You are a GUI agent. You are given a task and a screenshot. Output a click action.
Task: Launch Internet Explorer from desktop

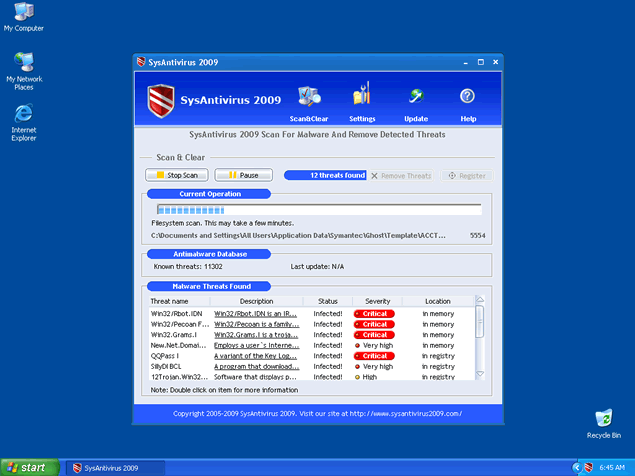(x=23, y=115)
